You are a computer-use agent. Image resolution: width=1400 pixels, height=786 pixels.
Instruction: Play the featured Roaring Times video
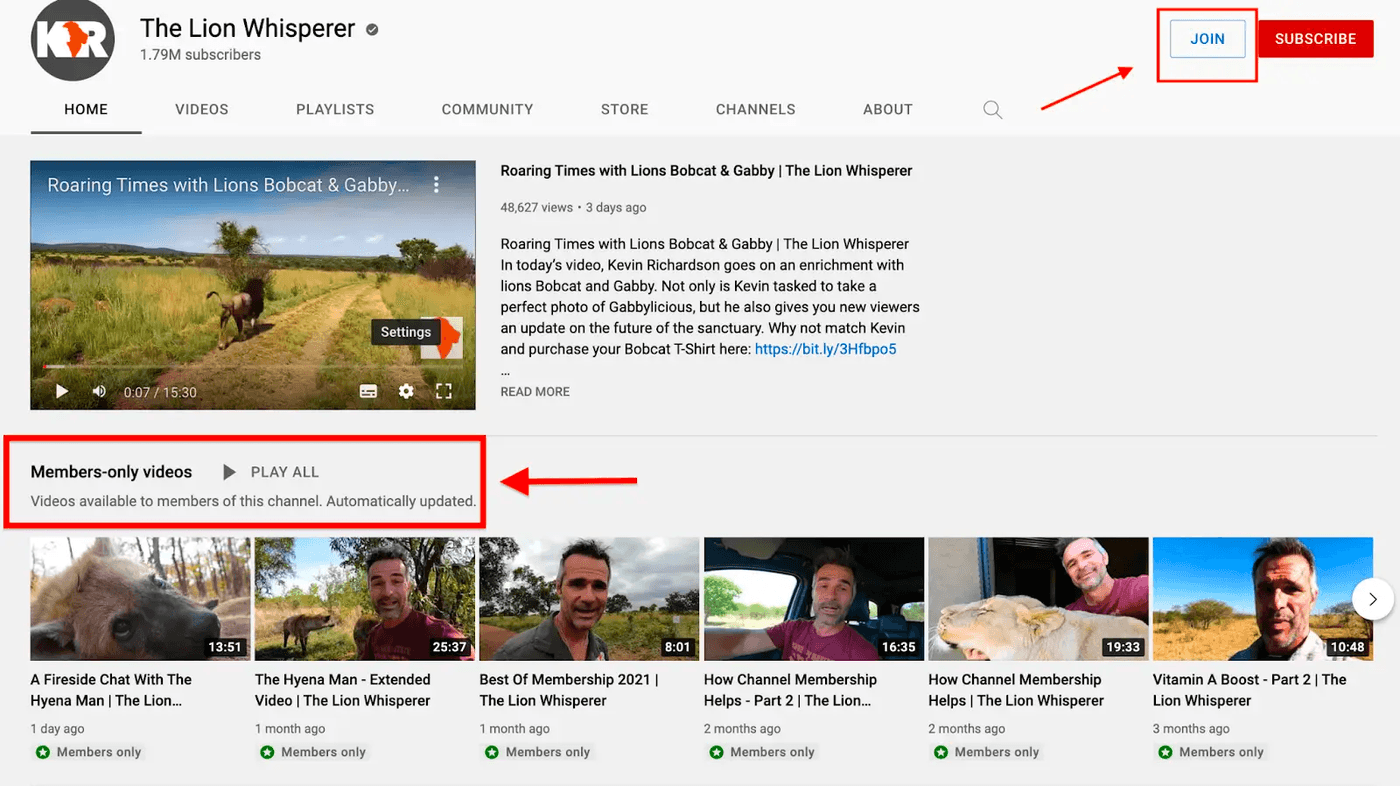(61, 391)
